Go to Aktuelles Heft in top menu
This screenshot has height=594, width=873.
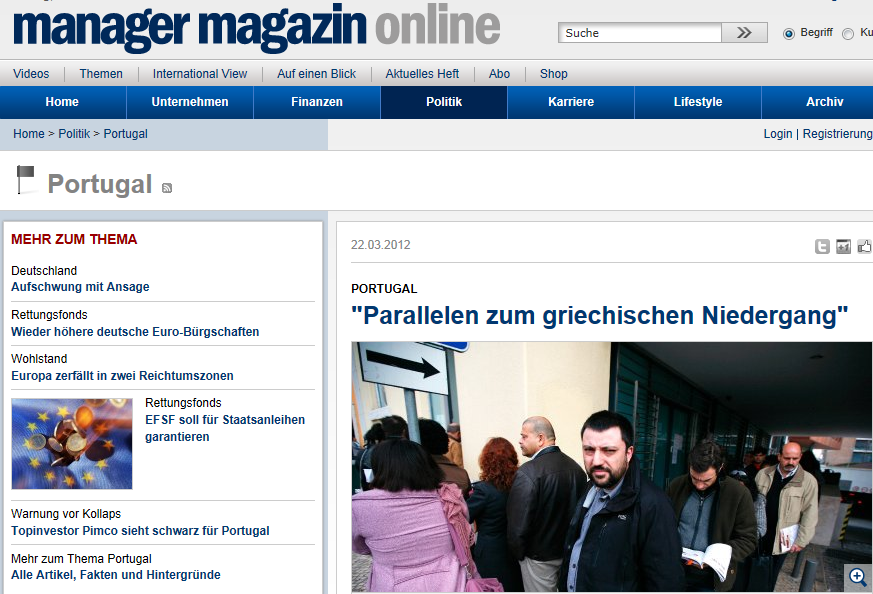[422, 74]
